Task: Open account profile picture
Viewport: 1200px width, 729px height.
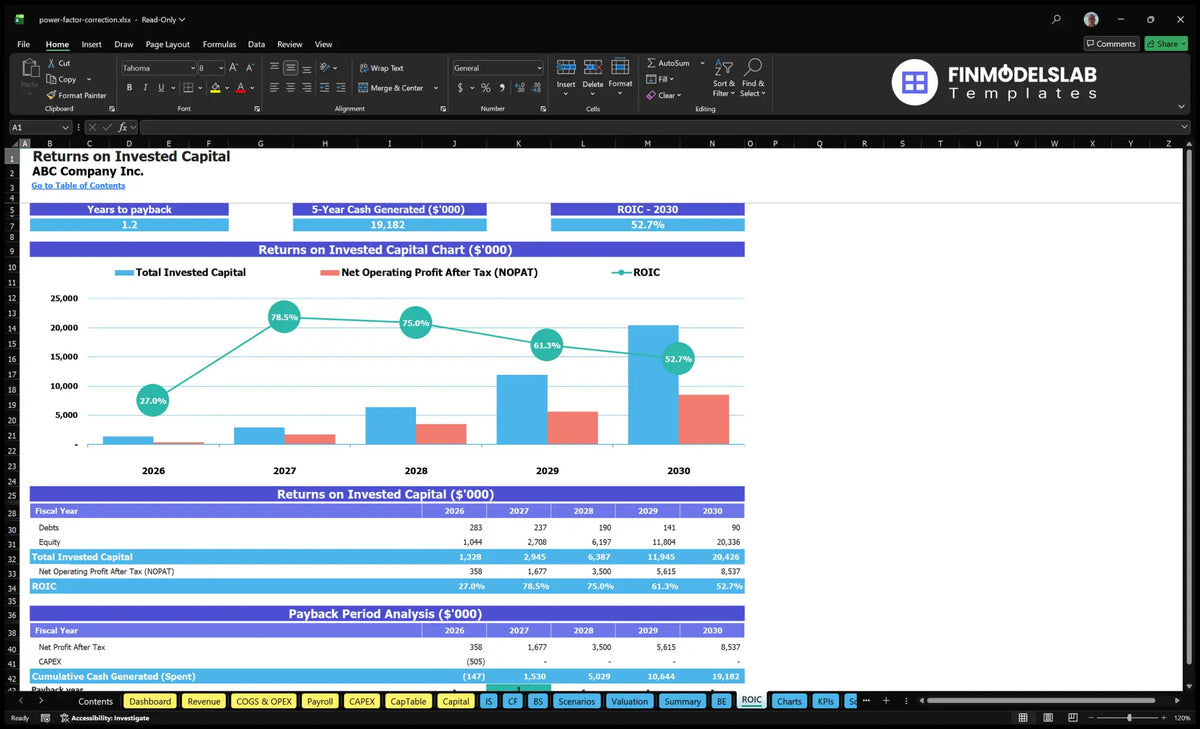Action: tap(1091, 19)
